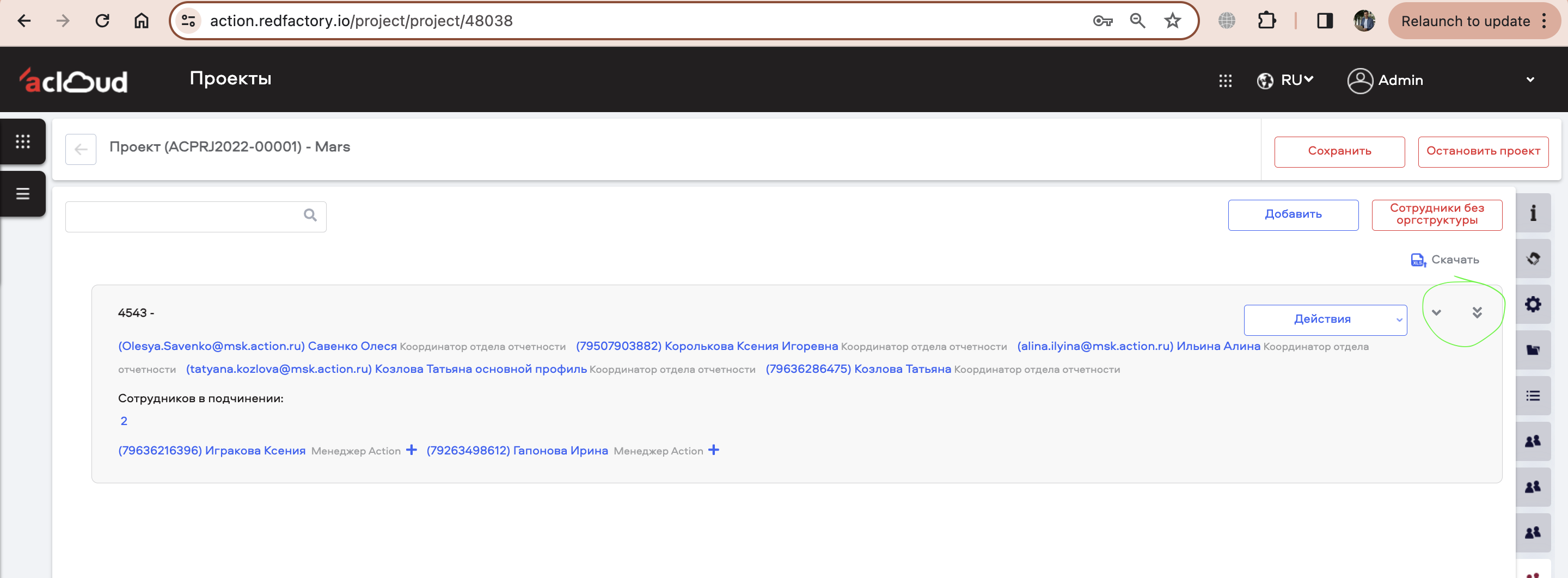This screenshot has height=578, width=1568.
Task: Open the Гапонова Ирина employee link
Action: [x=517, y=450]
